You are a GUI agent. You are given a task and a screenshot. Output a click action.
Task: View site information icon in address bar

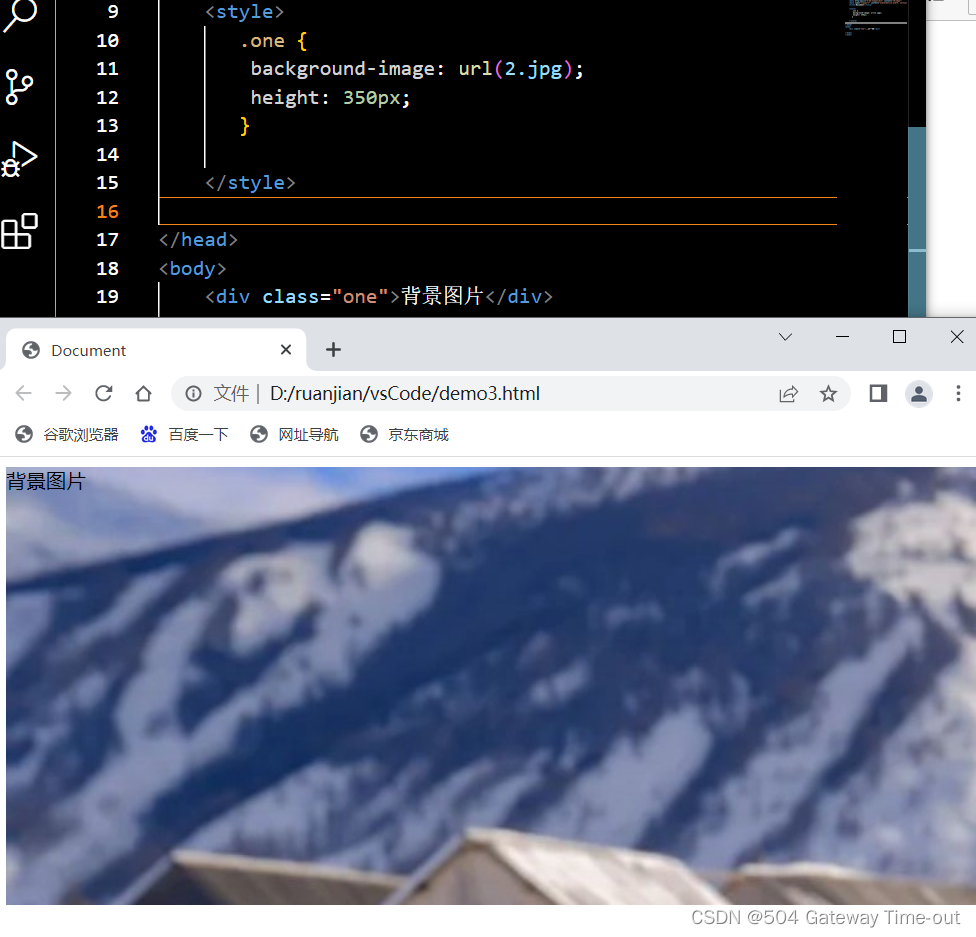[x=194, y=393]
